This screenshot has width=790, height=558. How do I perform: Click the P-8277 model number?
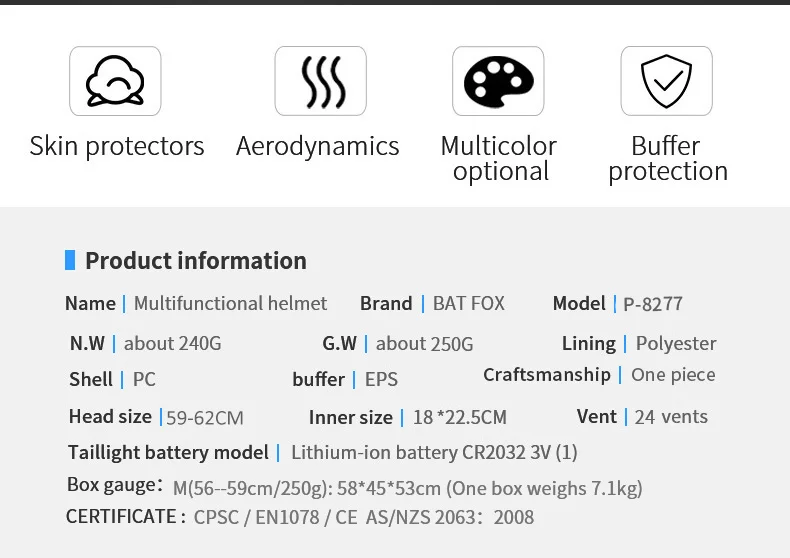(653, 304)
